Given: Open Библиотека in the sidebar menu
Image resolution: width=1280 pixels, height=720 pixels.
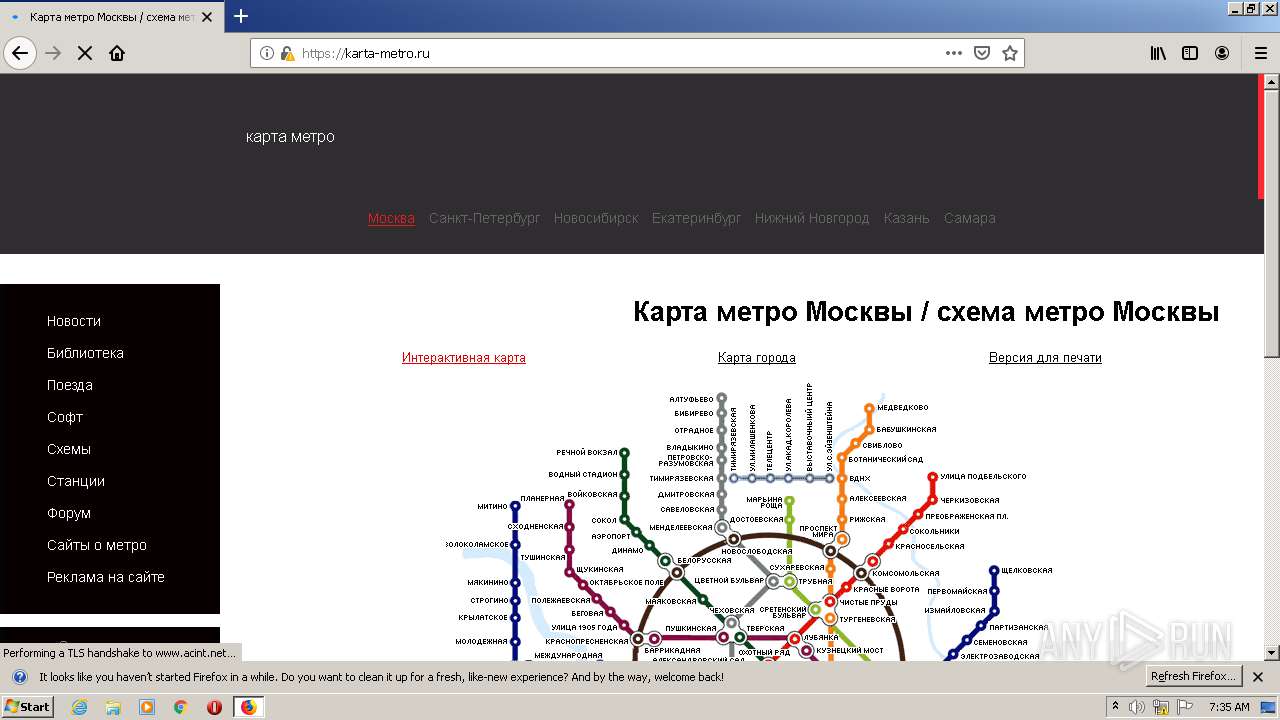Looking at the screenshot, I should 85,353.
